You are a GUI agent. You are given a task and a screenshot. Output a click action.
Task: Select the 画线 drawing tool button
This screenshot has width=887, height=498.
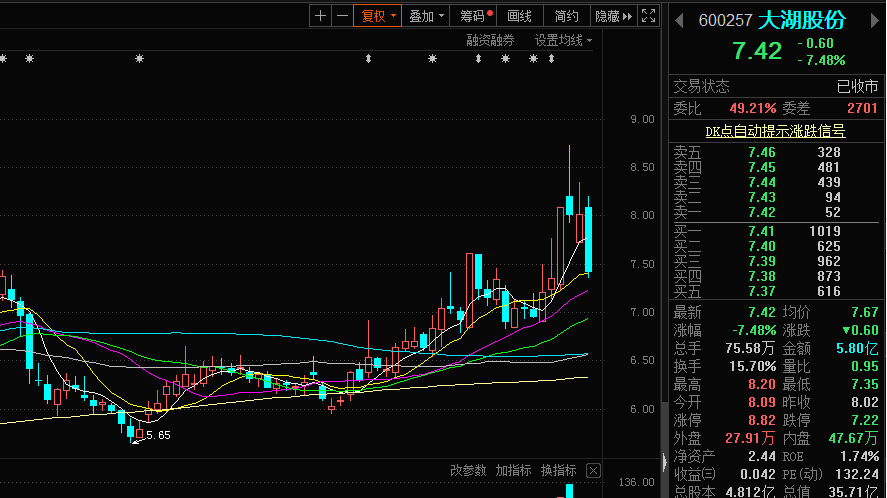(520, 16)
